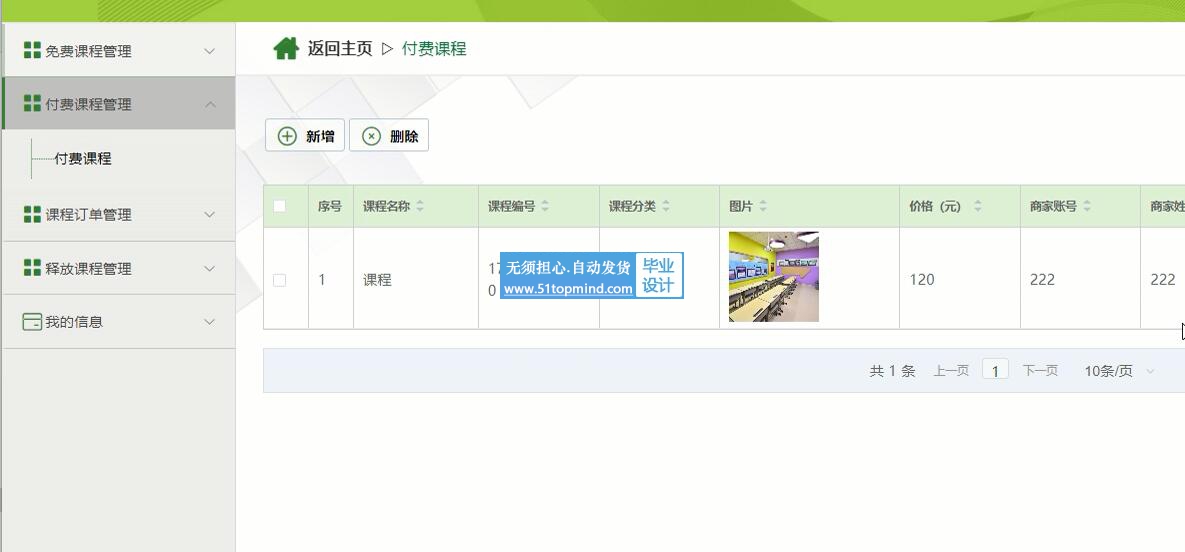Check the checkbox for row 1
This screenshot has width=1185, height=552.
coord(280,280)
